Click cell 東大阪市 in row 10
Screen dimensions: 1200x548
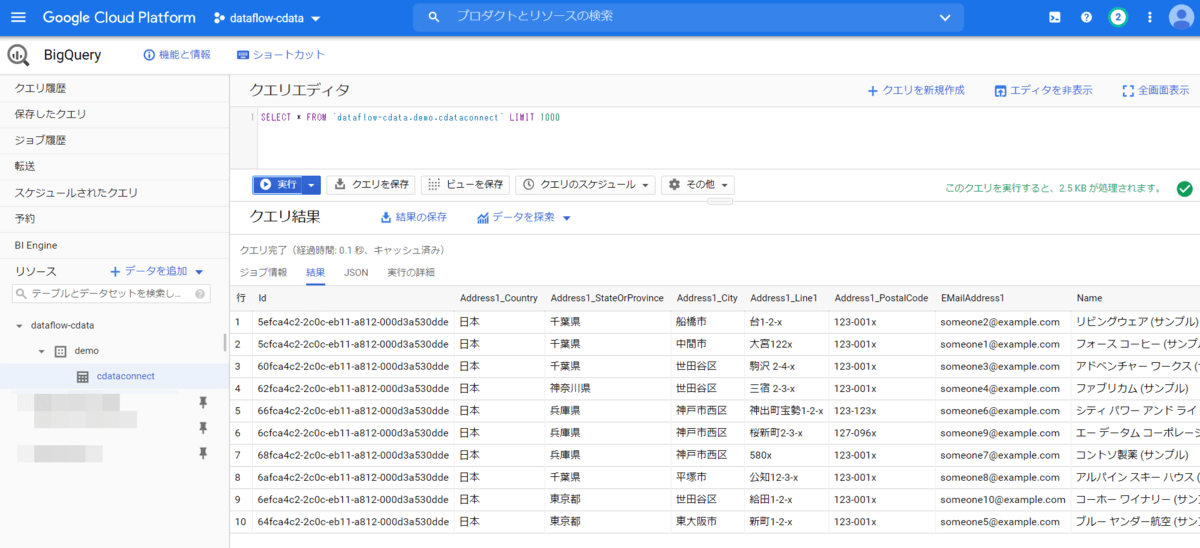click(696, 521)
